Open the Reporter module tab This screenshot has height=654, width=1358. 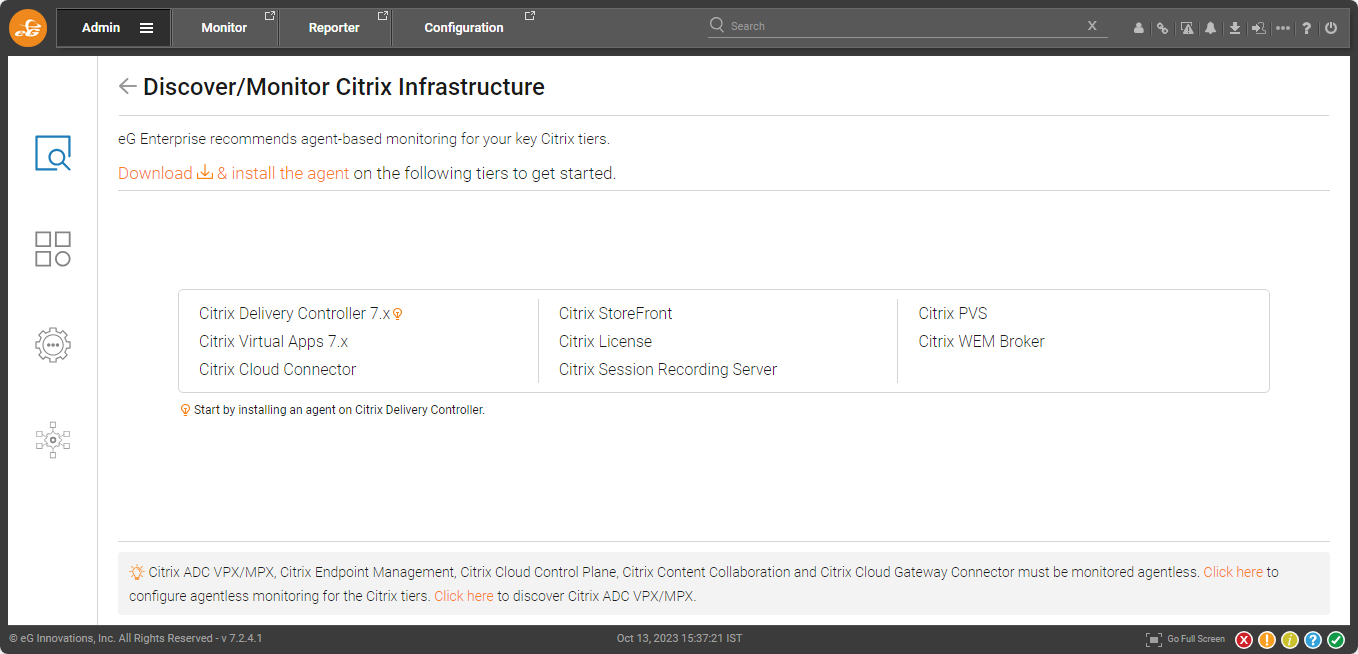[334, 28]
